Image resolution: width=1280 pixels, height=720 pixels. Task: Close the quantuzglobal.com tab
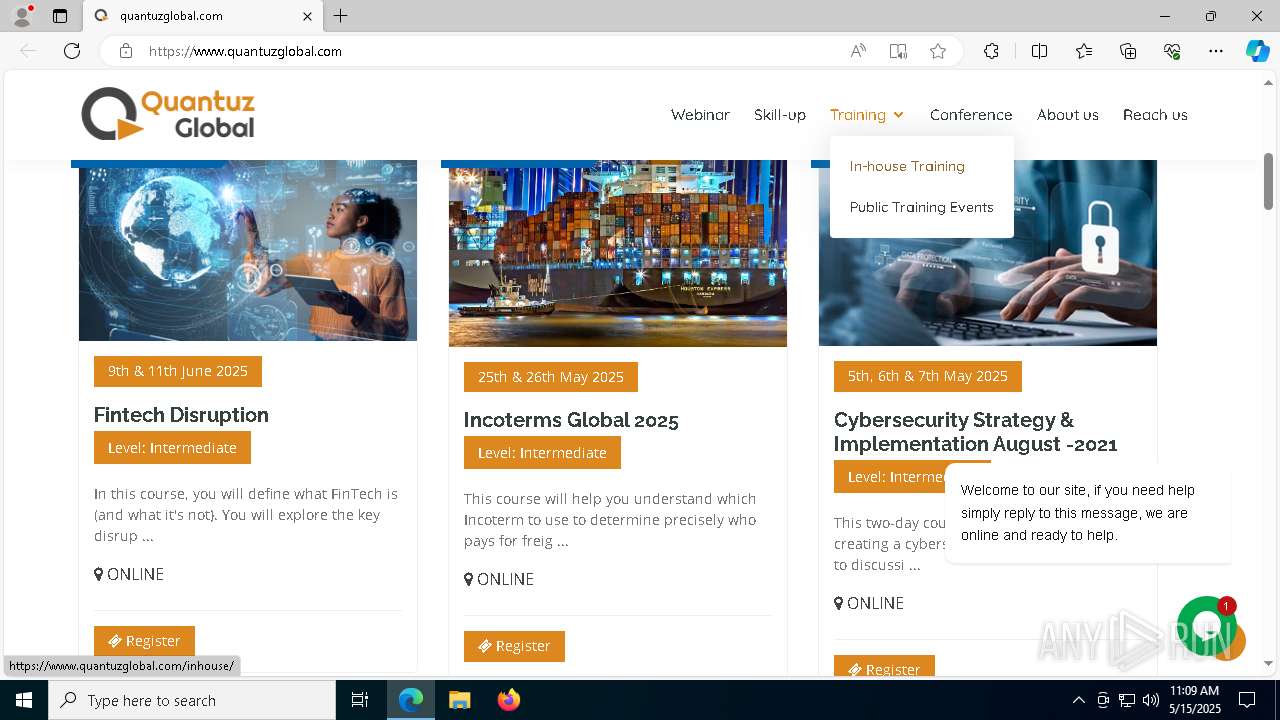tap(307, 16)
